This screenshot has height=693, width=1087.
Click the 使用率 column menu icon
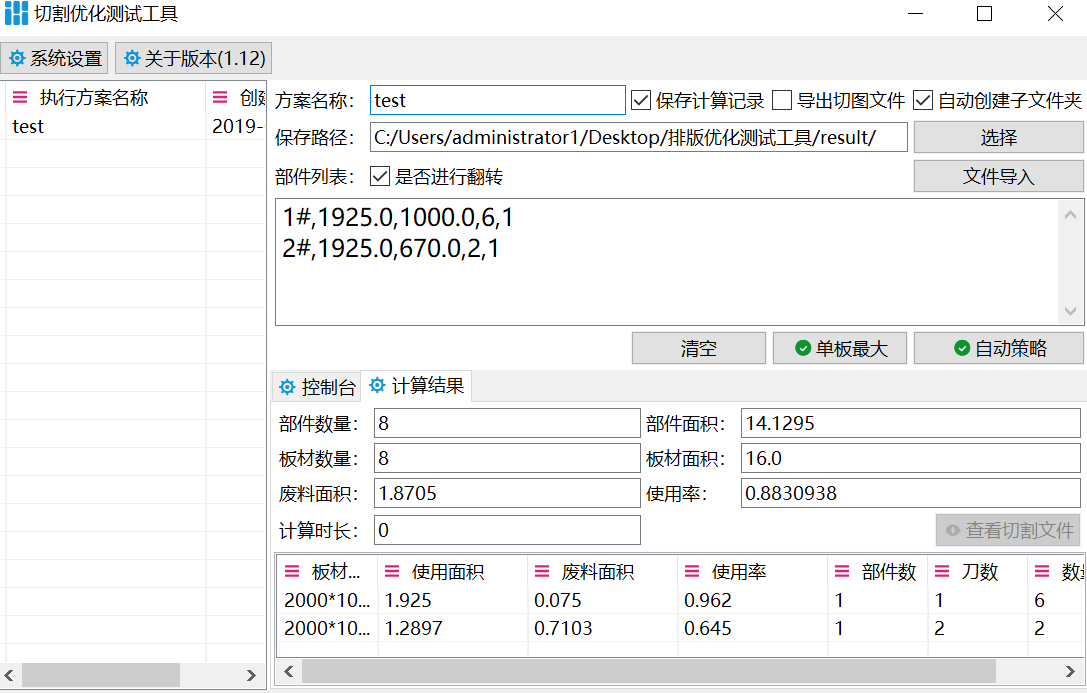pos(692,572)
